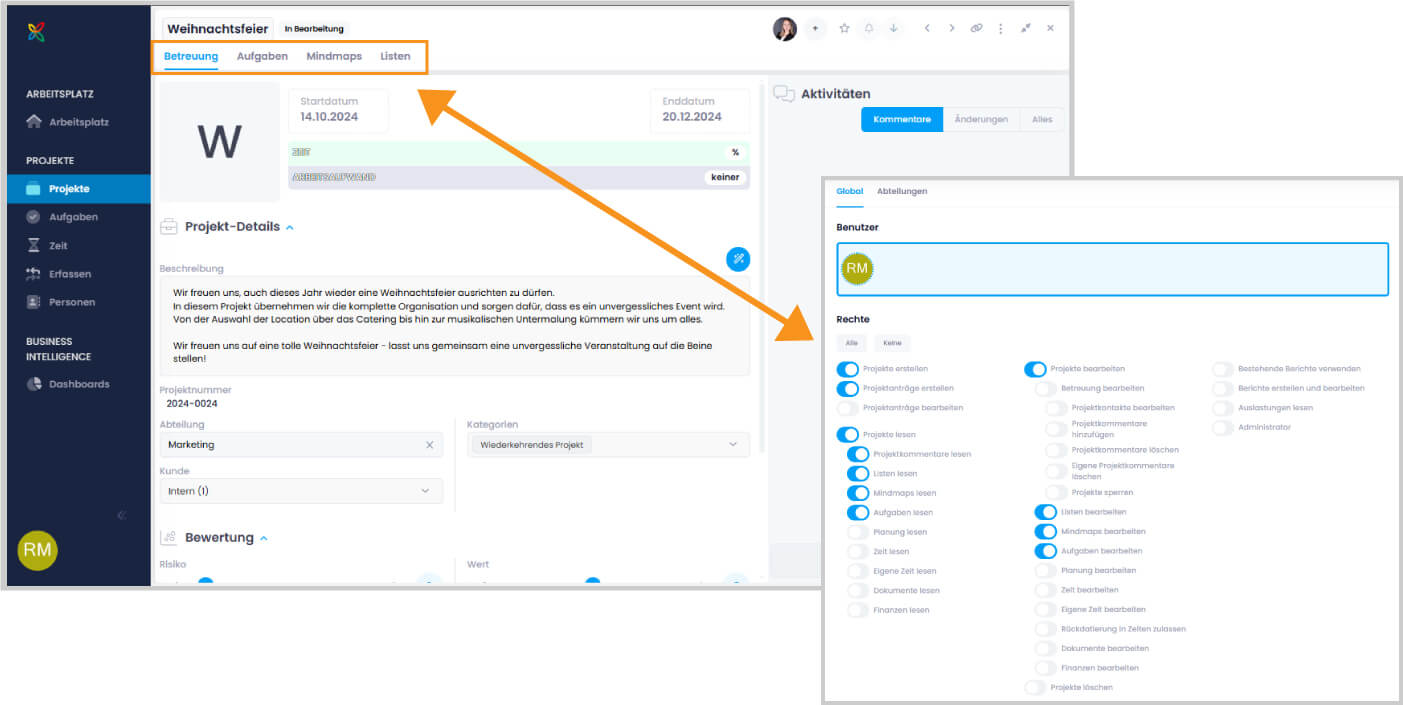Open the three-dot more options menu
1403x705 pixels.
coord(1001,29)
